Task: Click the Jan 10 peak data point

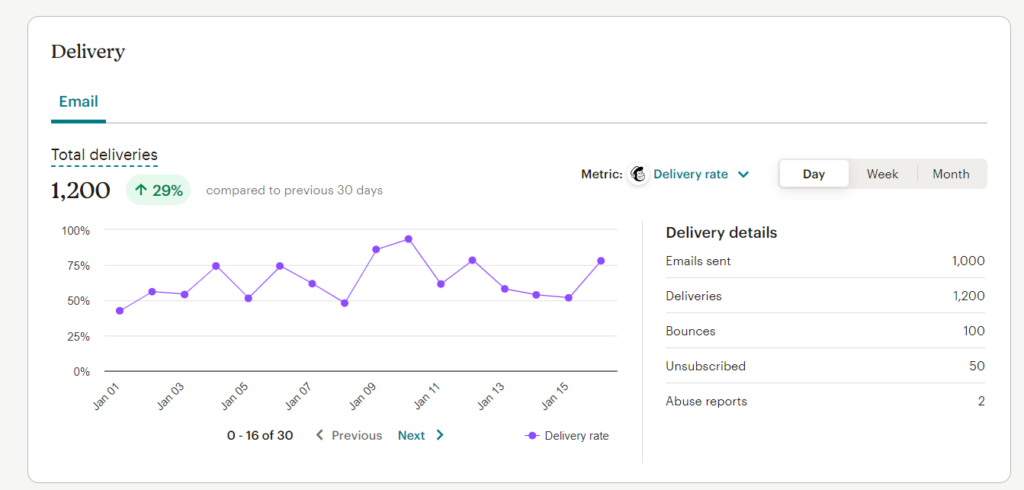Action: coord(408,239)
